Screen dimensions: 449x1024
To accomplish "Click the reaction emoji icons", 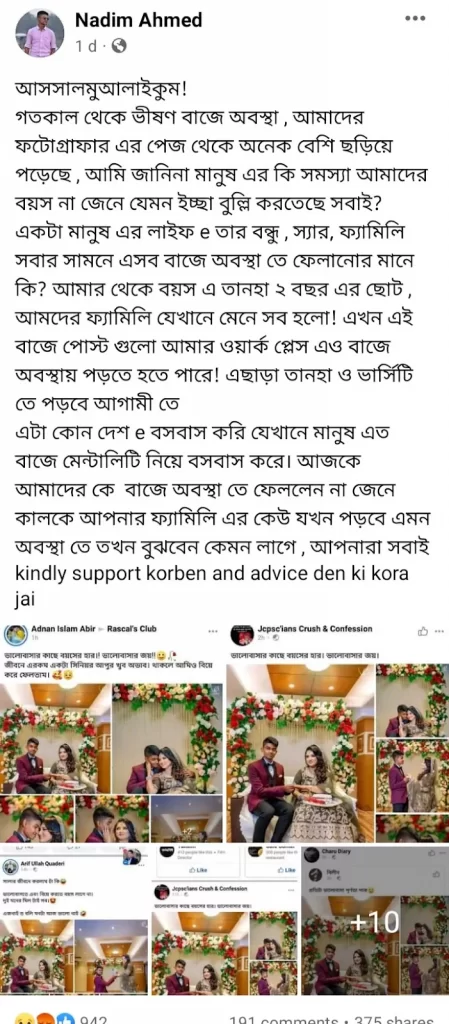I will (38, 1019).
